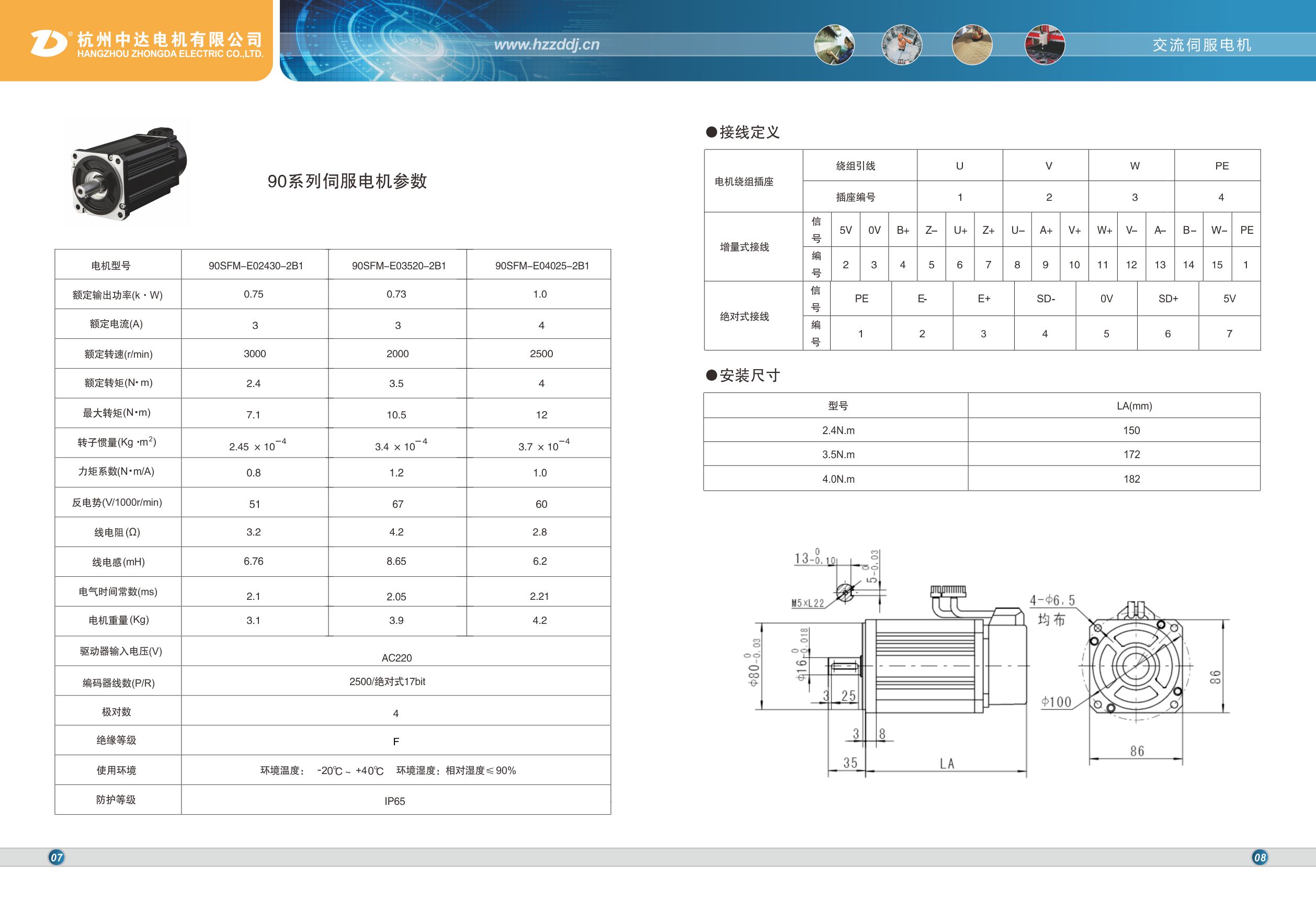Viewport: 1316px width, 899px height.
Task: Click the AC220 driver voltage cell
Action: click(396, 651)
